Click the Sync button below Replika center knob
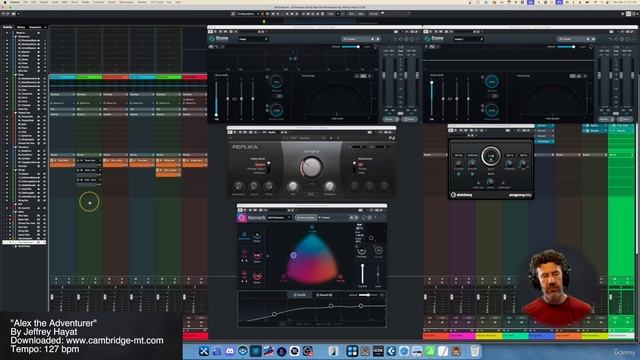 [311, 194]
